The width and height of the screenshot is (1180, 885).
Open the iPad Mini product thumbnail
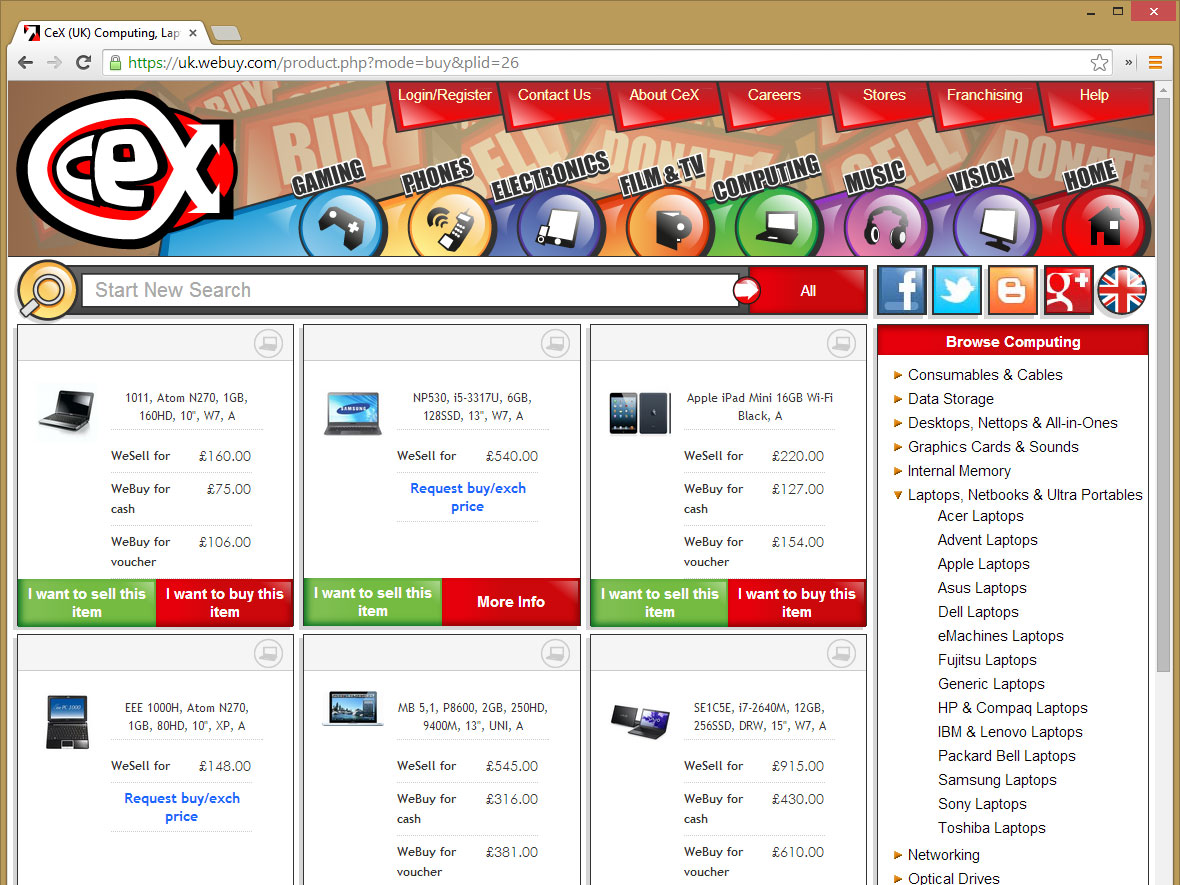640,413
